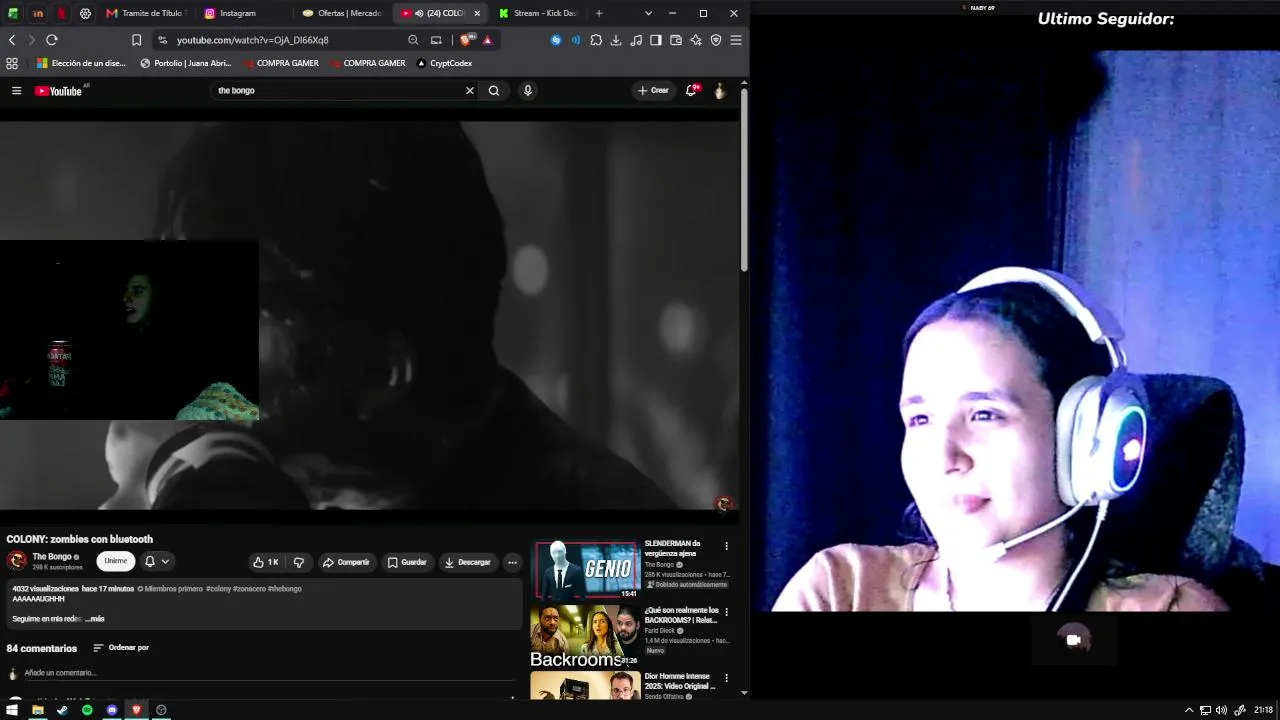Switch to the Stream Kick Dashboard tab

[x=538, y=13]
